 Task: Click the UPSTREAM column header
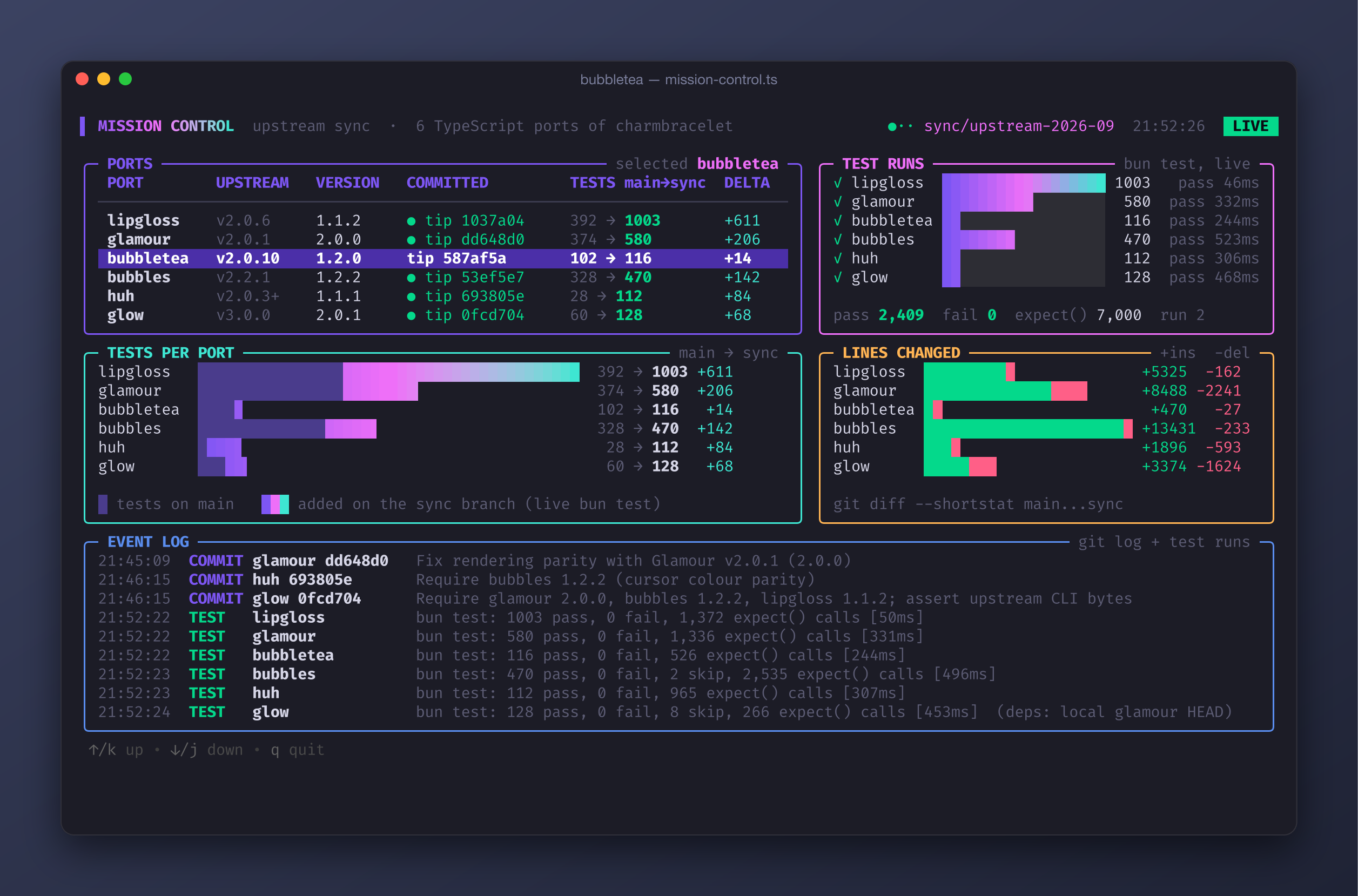click(252, 183)
